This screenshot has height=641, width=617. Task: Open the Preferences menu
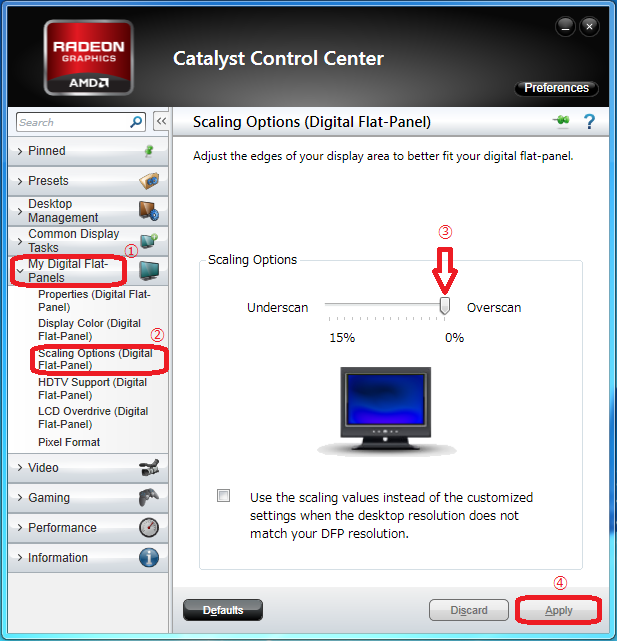(x=556, y=88)
